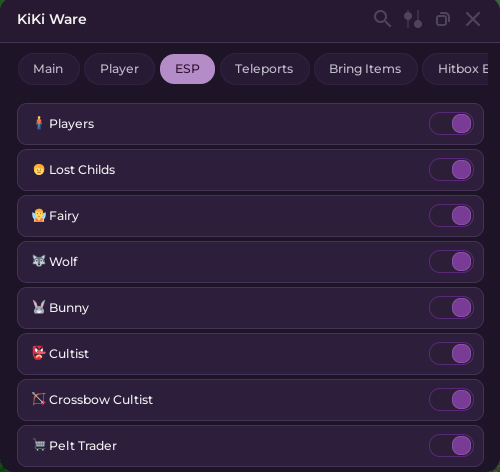Click the Pelt Trader cart icon

39,445
